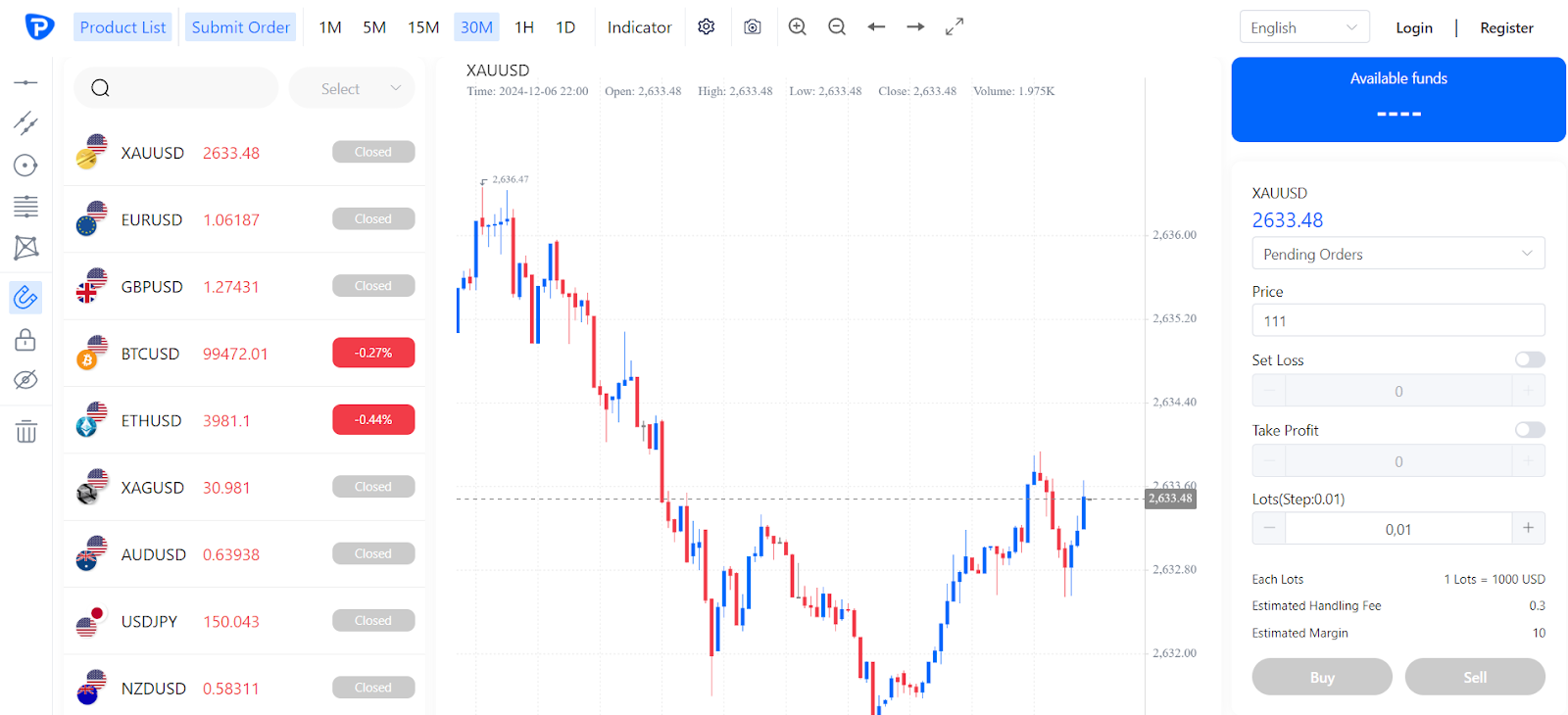
Task: Switch to the Submit Order tab
Action: 240,27
